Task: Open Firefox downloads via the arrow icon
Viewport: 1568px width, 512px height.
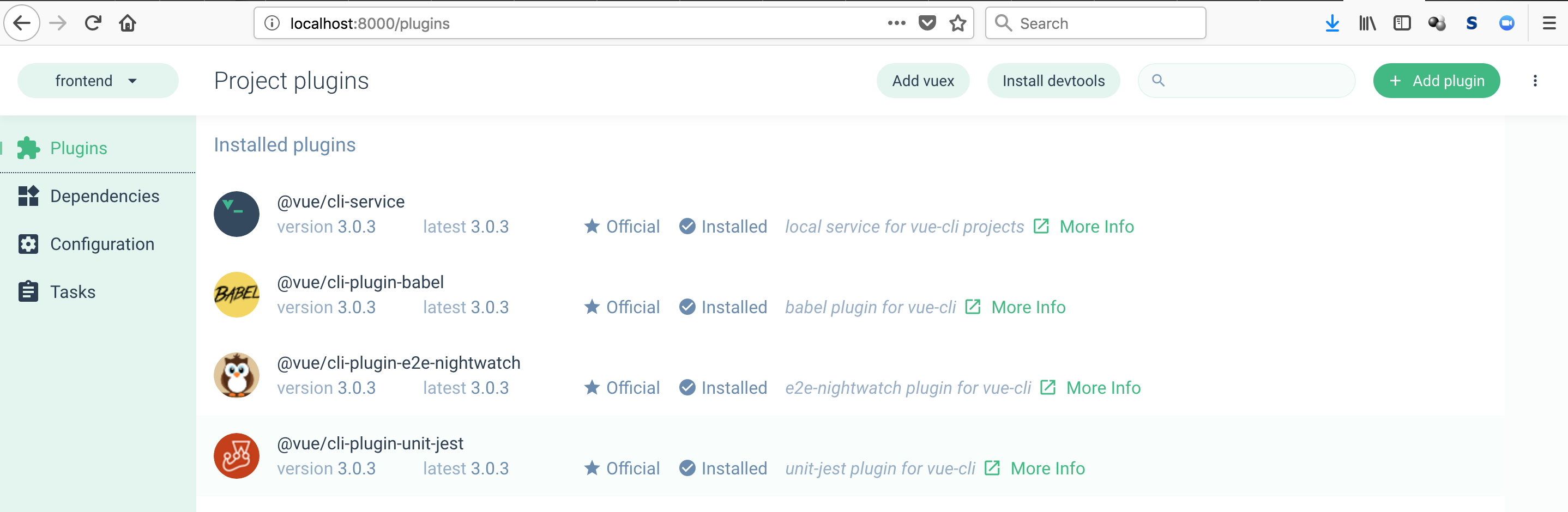Action: pyautogui.click(x=1332, y=23)
